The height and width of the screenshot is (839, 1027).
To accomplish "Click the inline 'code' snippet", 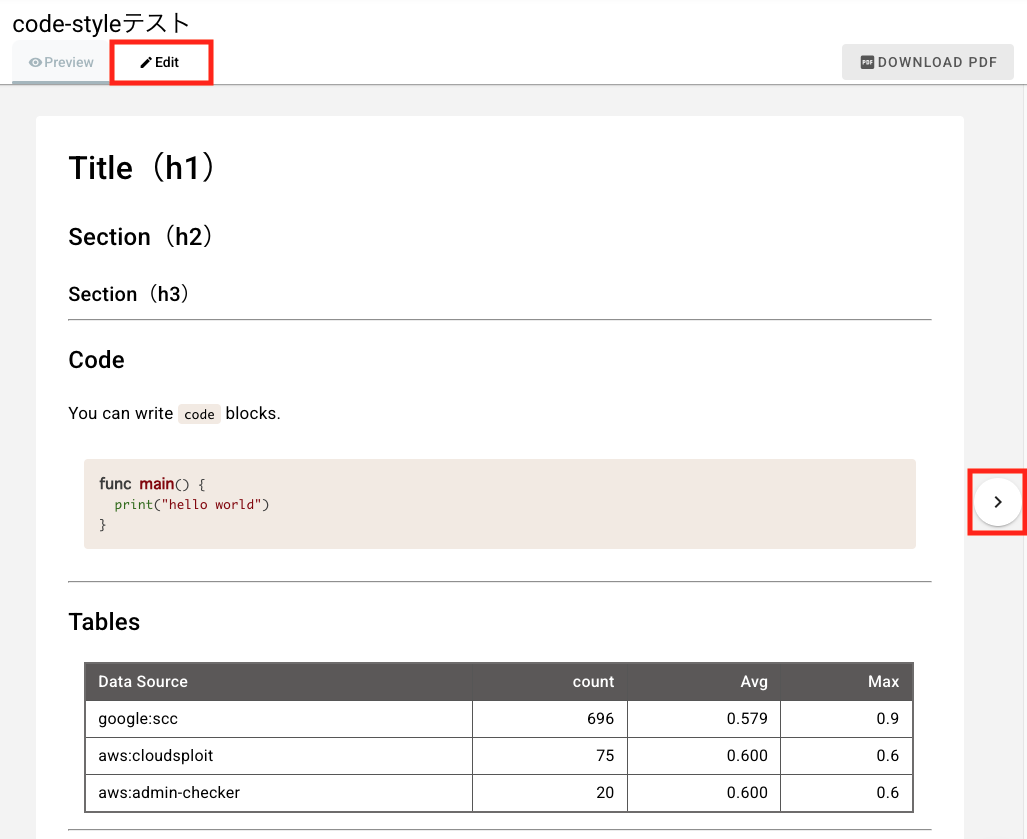I will pos(199,414).
